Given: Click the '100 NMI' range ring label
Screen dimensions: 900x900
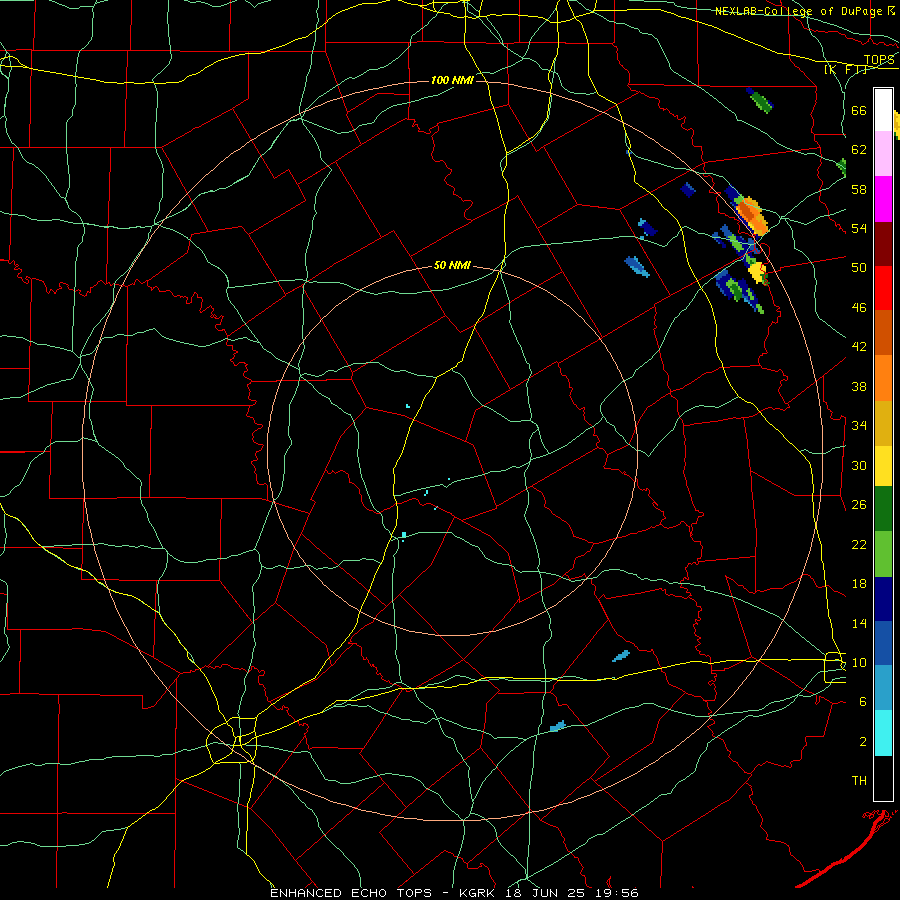Looking at the screenshot, I should (x=452, y=80).
